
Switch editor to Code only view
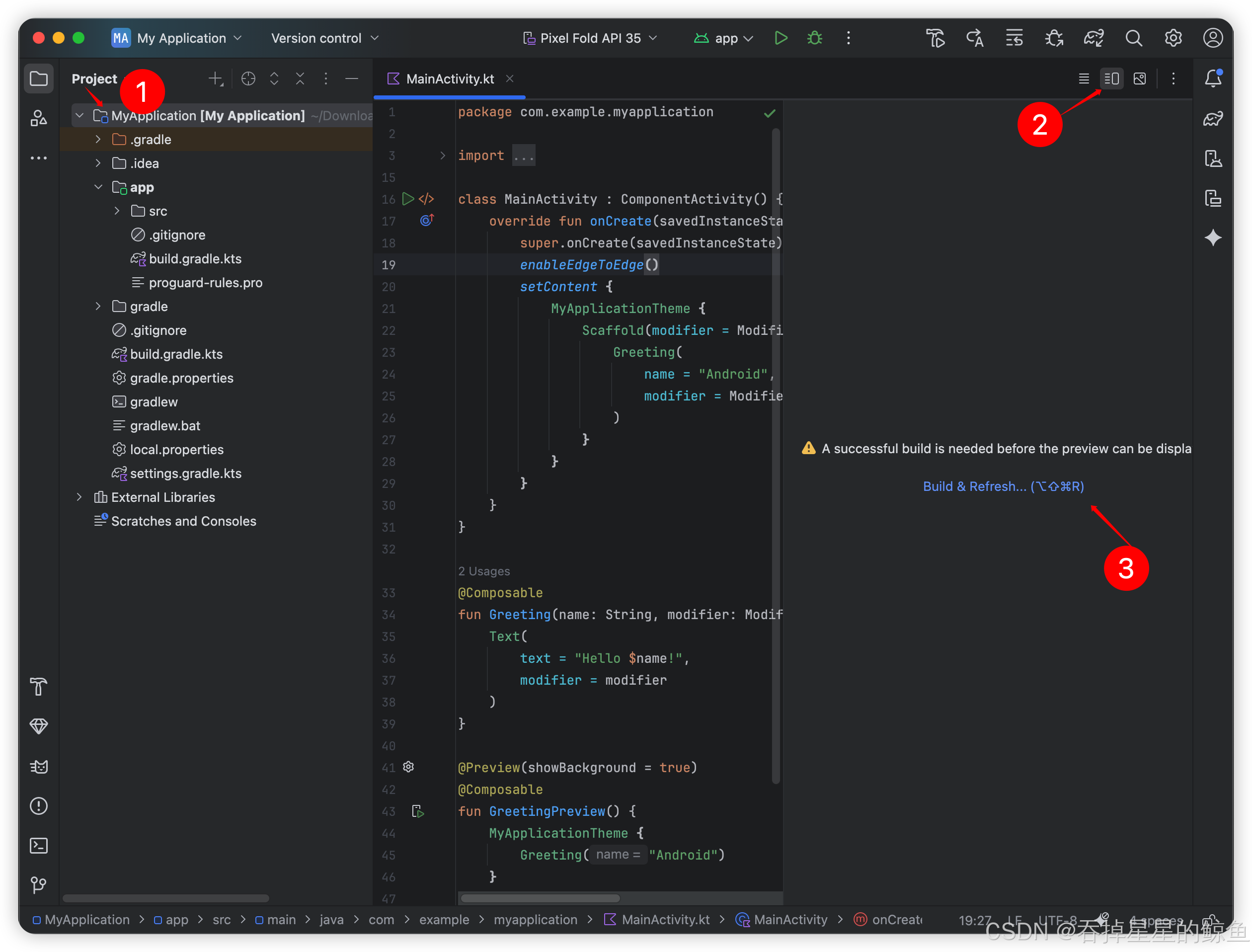1083,78
